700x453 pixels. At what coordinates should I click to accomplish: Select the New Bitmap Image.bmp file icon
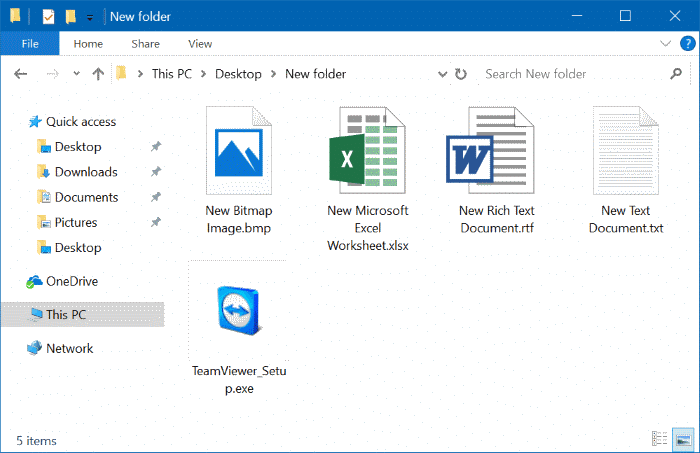click(x=239, y=150)
